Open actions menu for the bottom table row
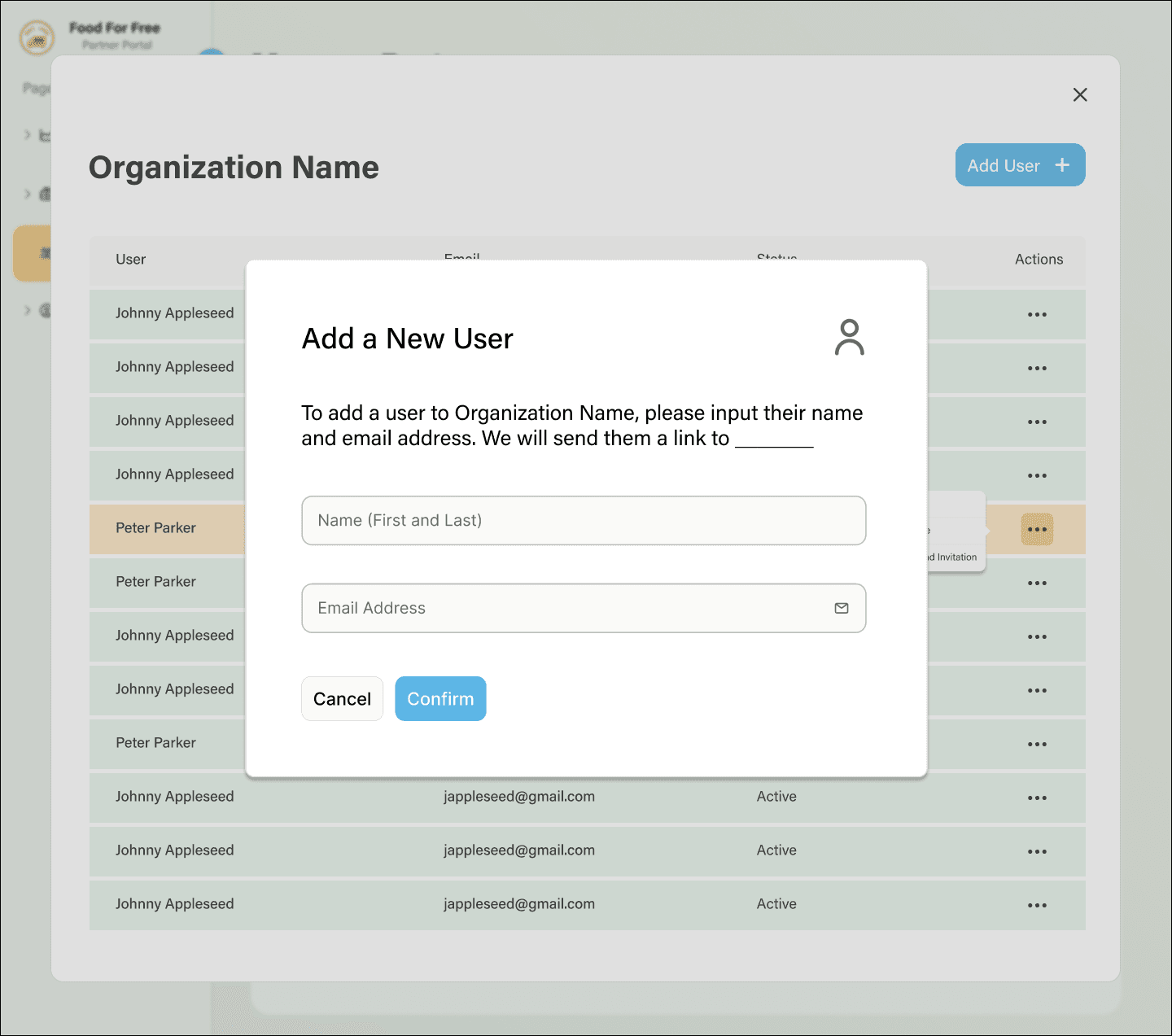Viewport: 1172px width, 1036px height. pos(1037,906)
